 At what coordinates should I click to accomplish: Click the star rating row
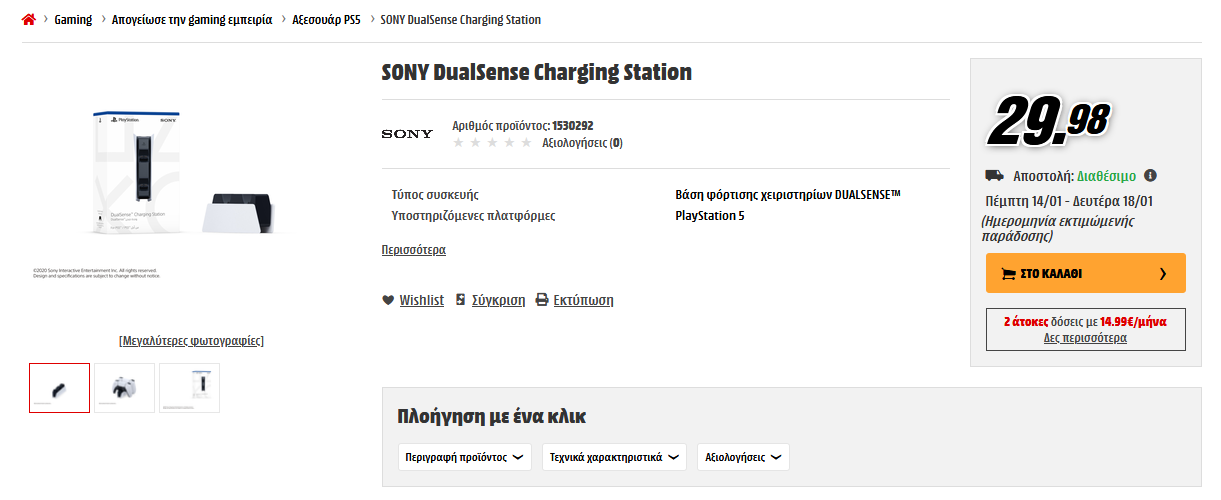pos(492,143)
